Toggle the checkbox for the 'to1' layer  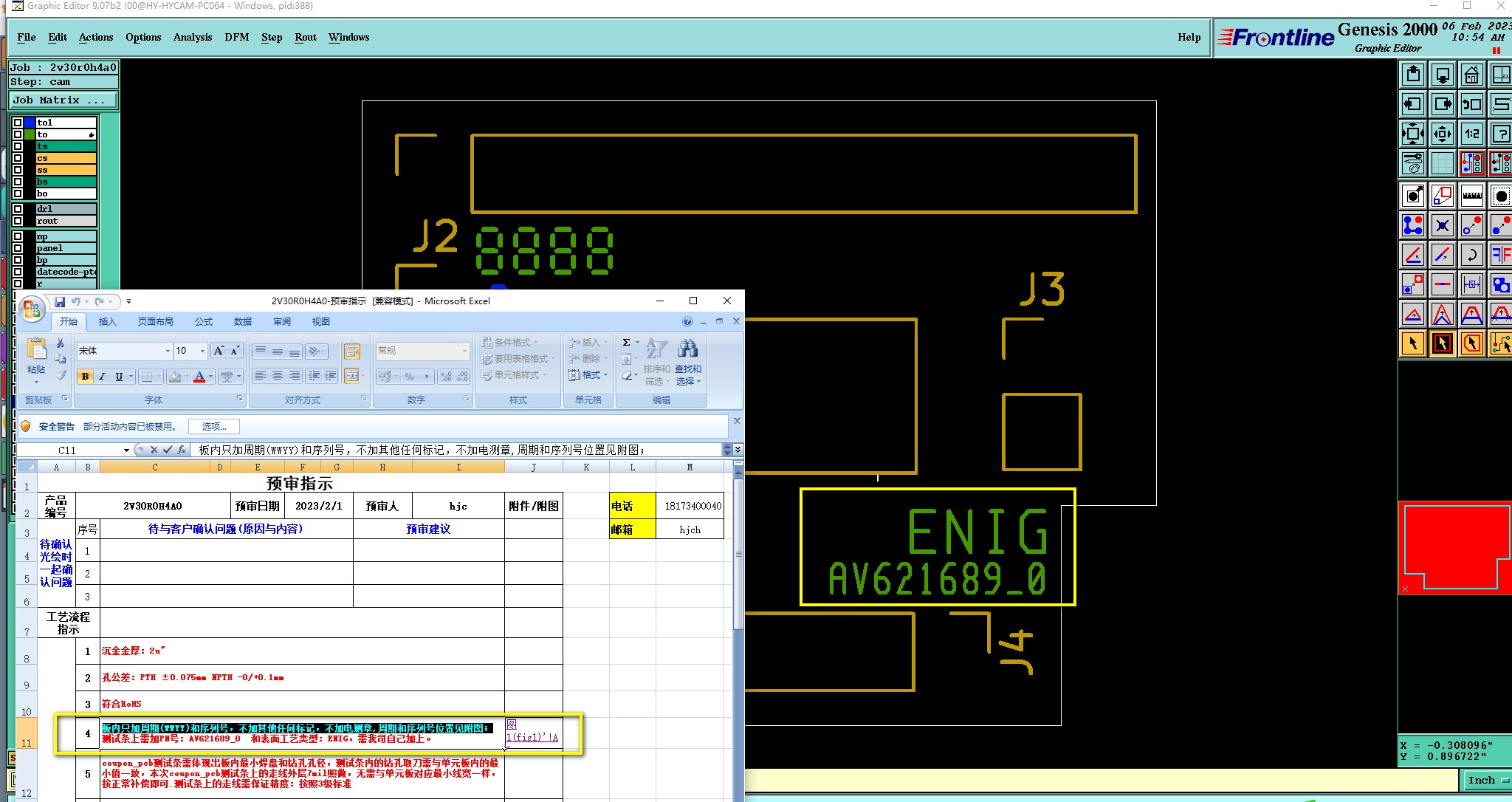click(x=18, y=123)
